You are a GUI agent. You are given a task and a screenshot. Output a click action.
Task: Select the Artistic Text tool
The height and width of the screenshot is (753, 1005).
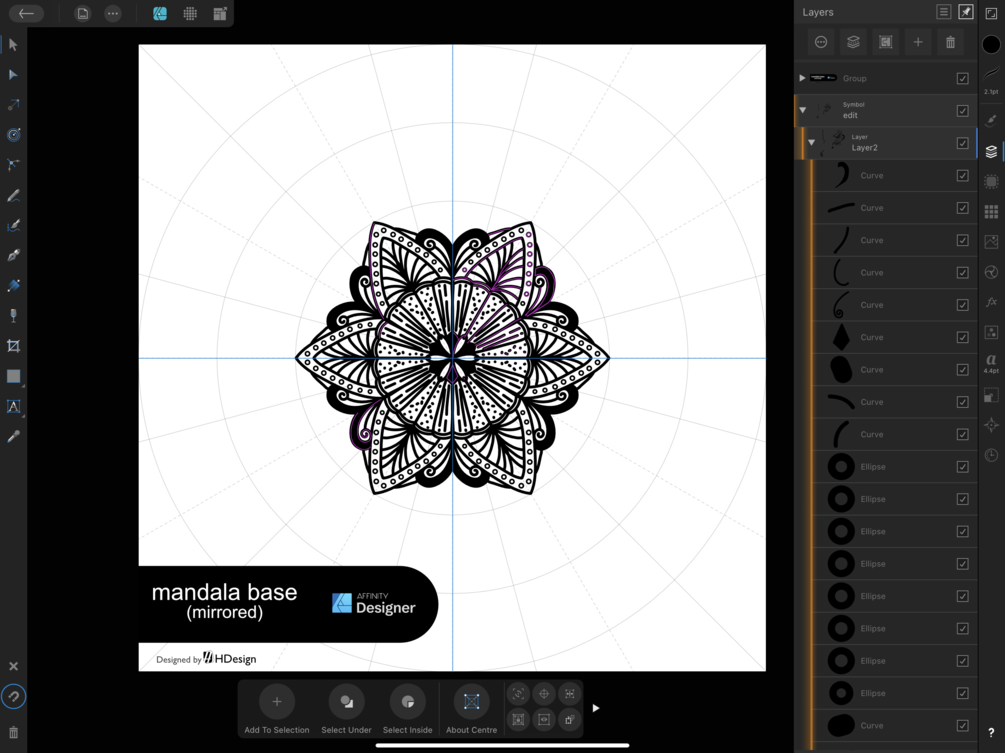click(x=13, y=406)
